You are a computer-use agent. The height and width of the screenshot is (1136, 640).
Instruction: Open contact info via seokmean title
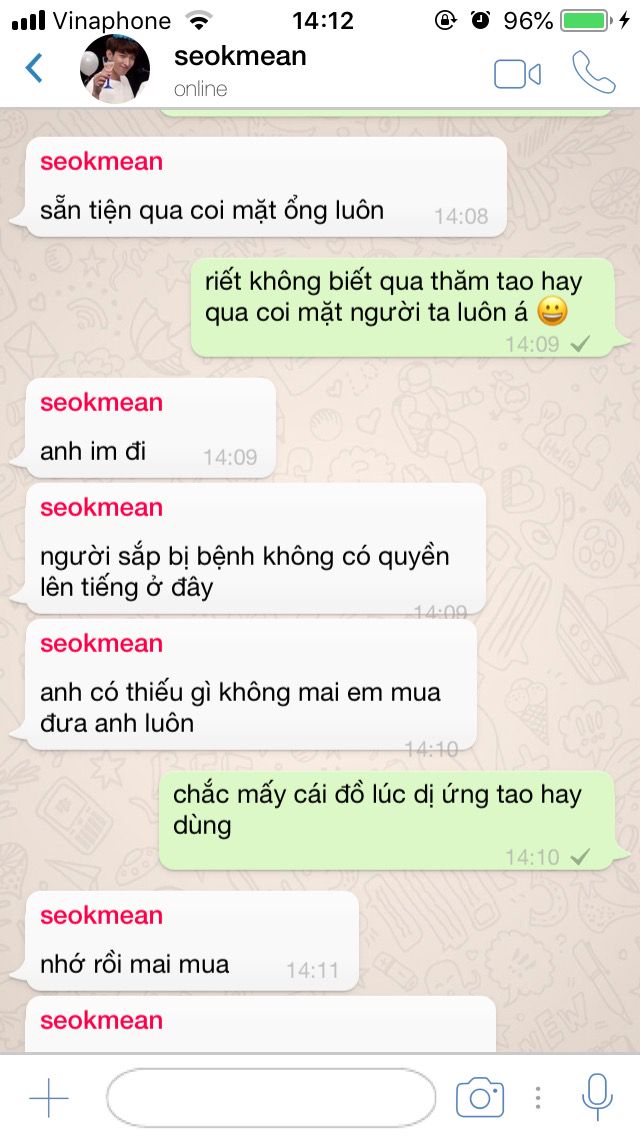pos(240,57)
